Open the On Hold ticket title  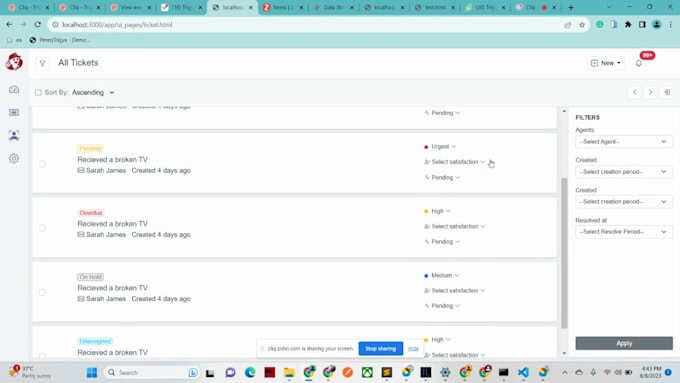[112, 288]
